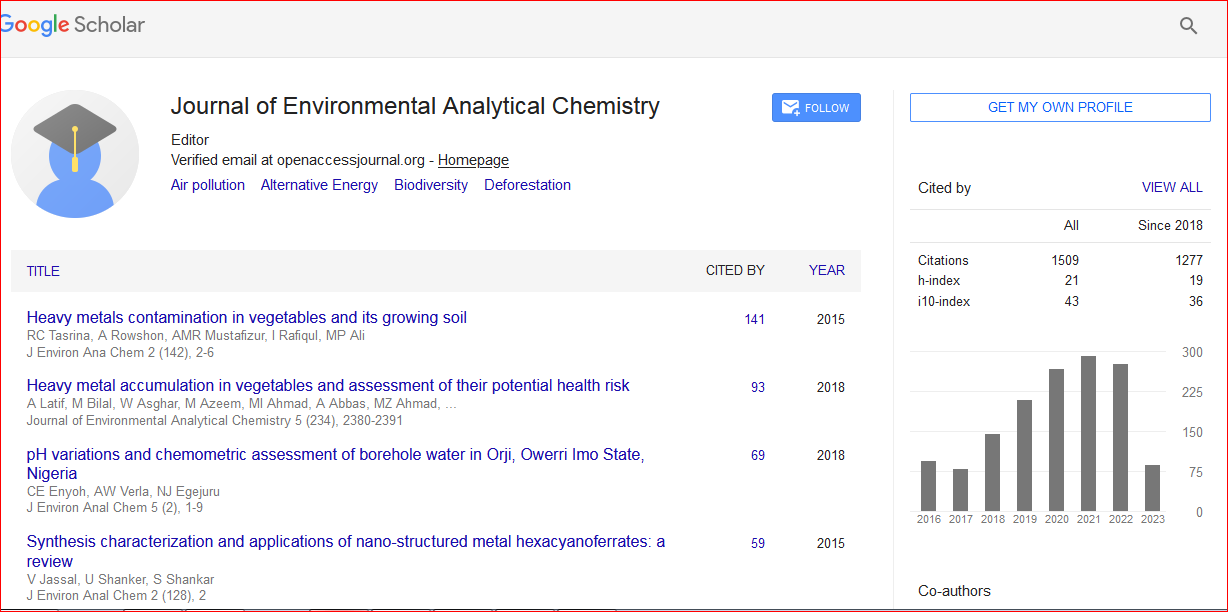Open the Deforestation interest link
This screenshot has width=1228, height=612.
pyautogui.click(x=527, y=185)
